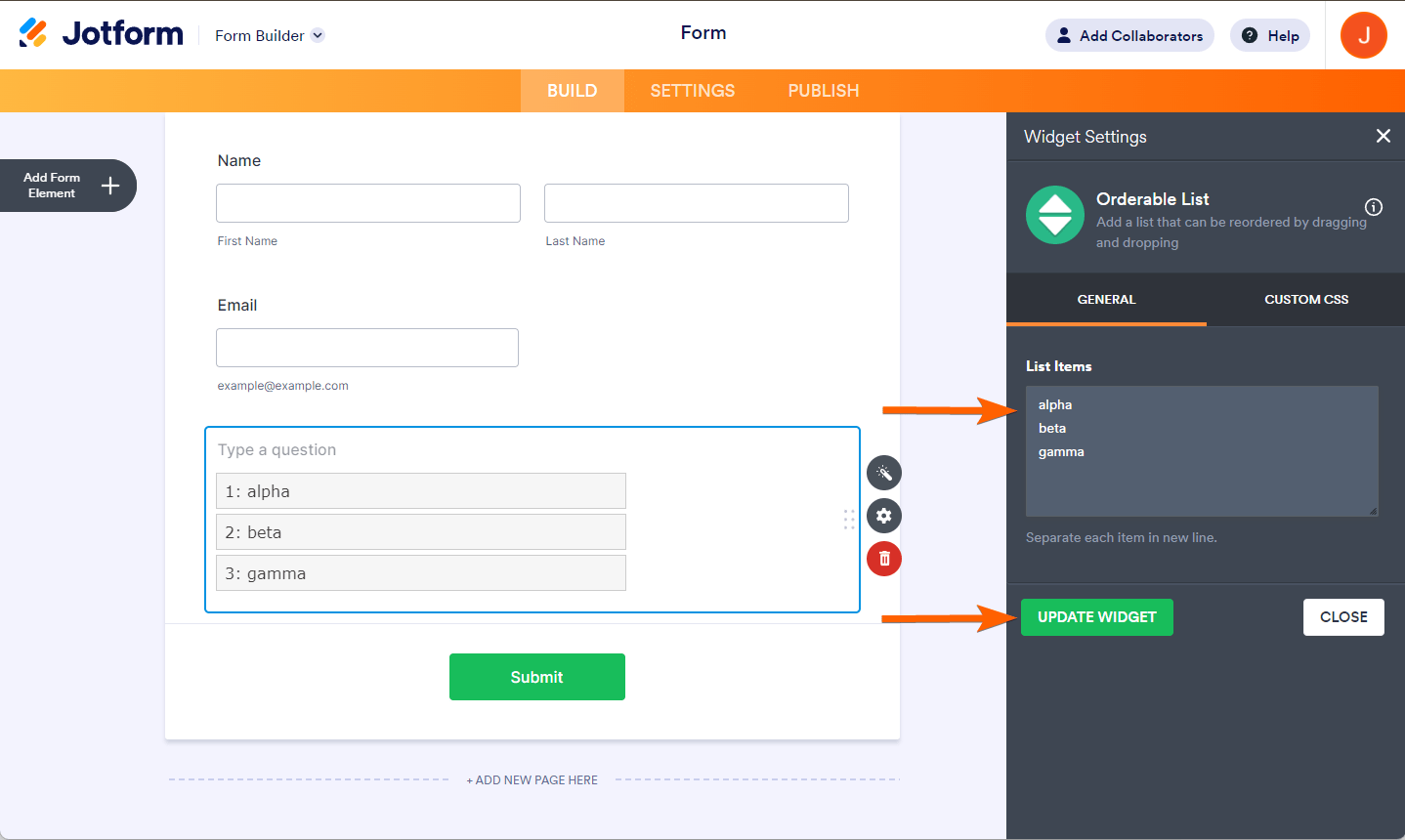This screenshot has width=1405, height=840.
Task: Grab the widget drag handle dots
Action: pyautogui.click(x=848, y=519)
